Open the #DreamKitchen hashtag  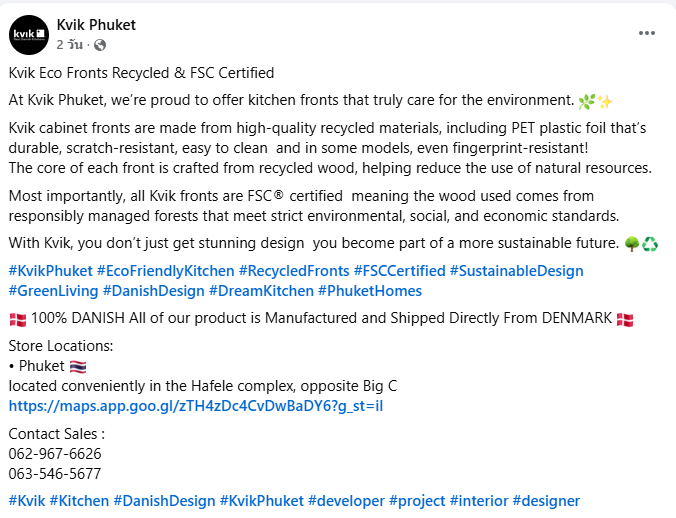click(260, 291)
